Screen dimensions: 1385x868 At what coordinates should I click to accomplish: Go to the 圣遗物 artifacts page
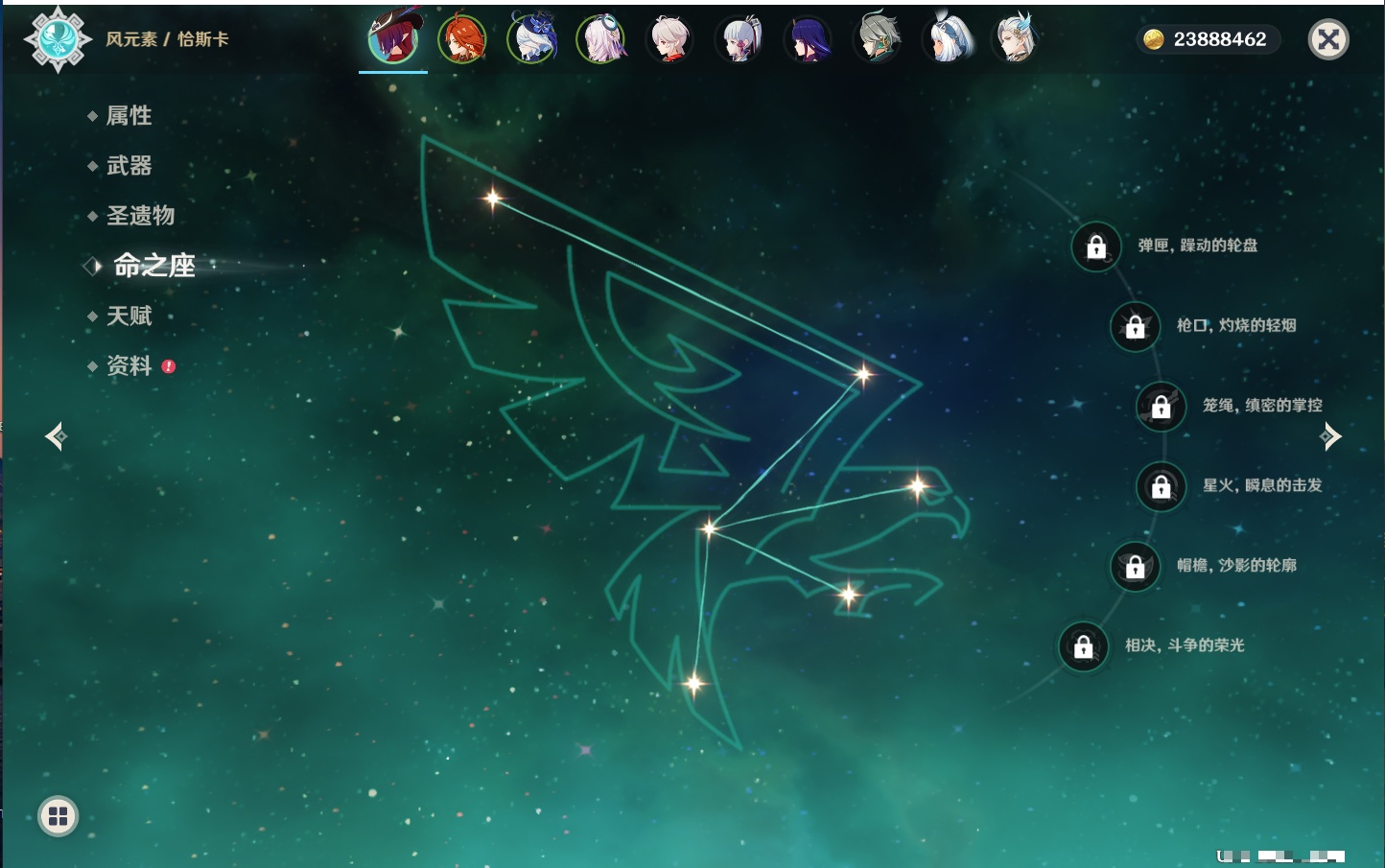[x=140, y=216]
